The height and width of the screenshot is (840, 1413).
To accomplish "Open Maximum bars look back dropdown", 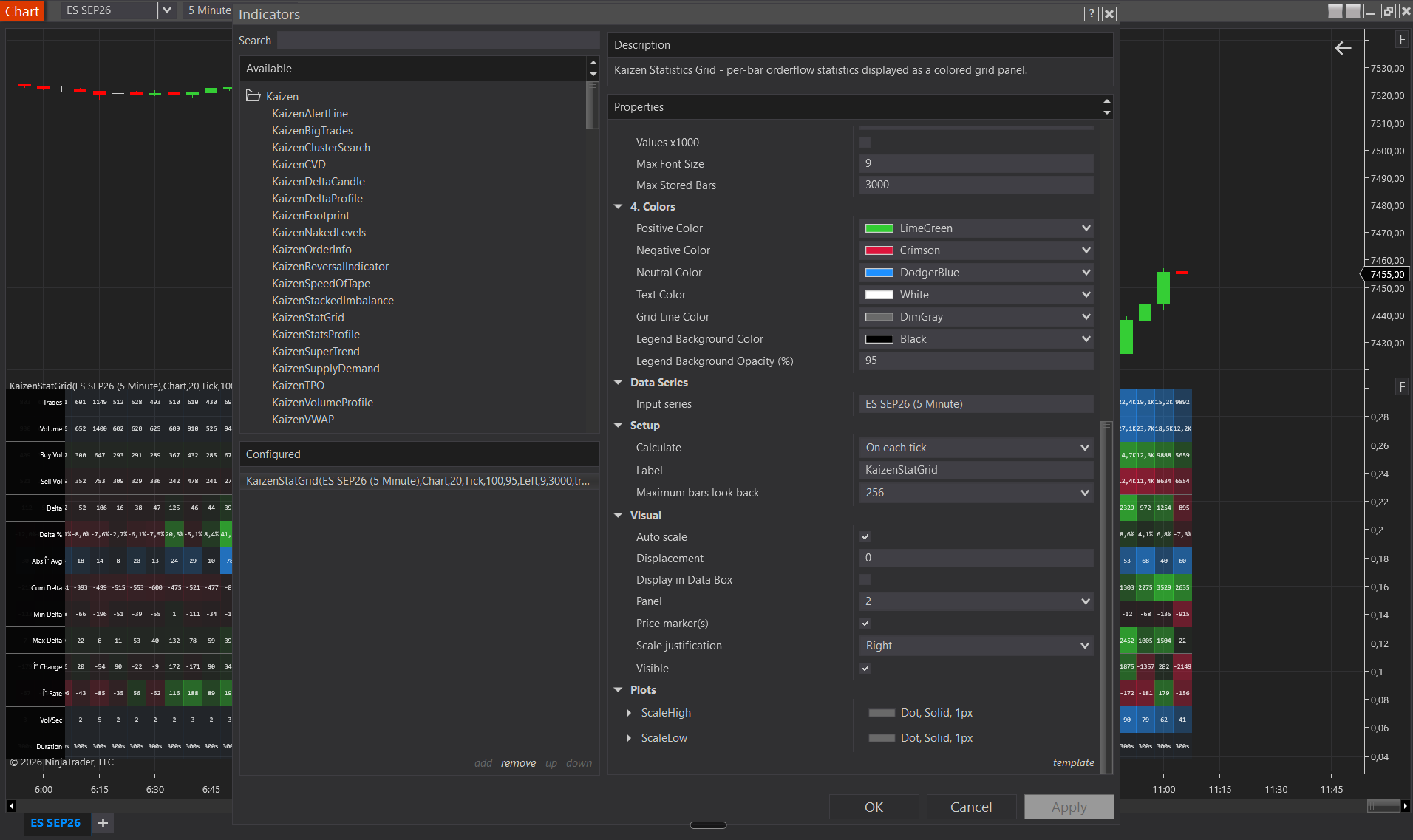I will coord(976,493).
